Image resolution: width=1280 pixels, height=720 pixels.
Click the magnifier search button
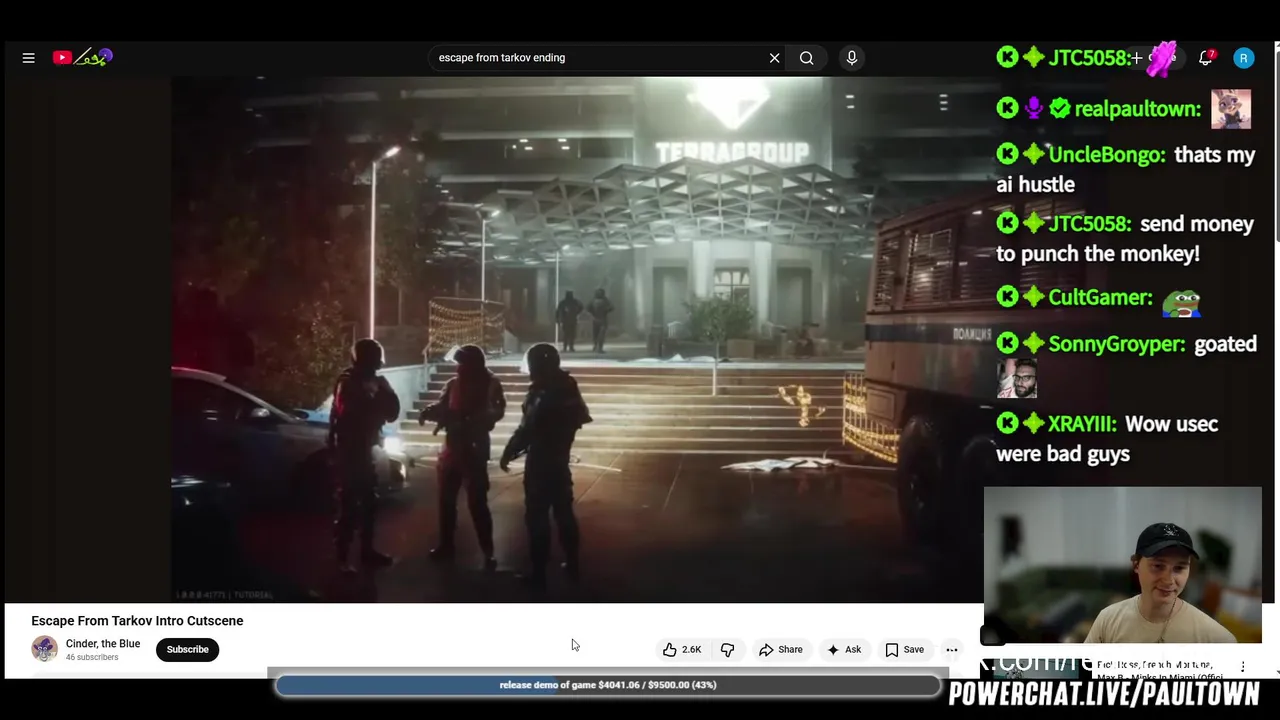point(806,58)
